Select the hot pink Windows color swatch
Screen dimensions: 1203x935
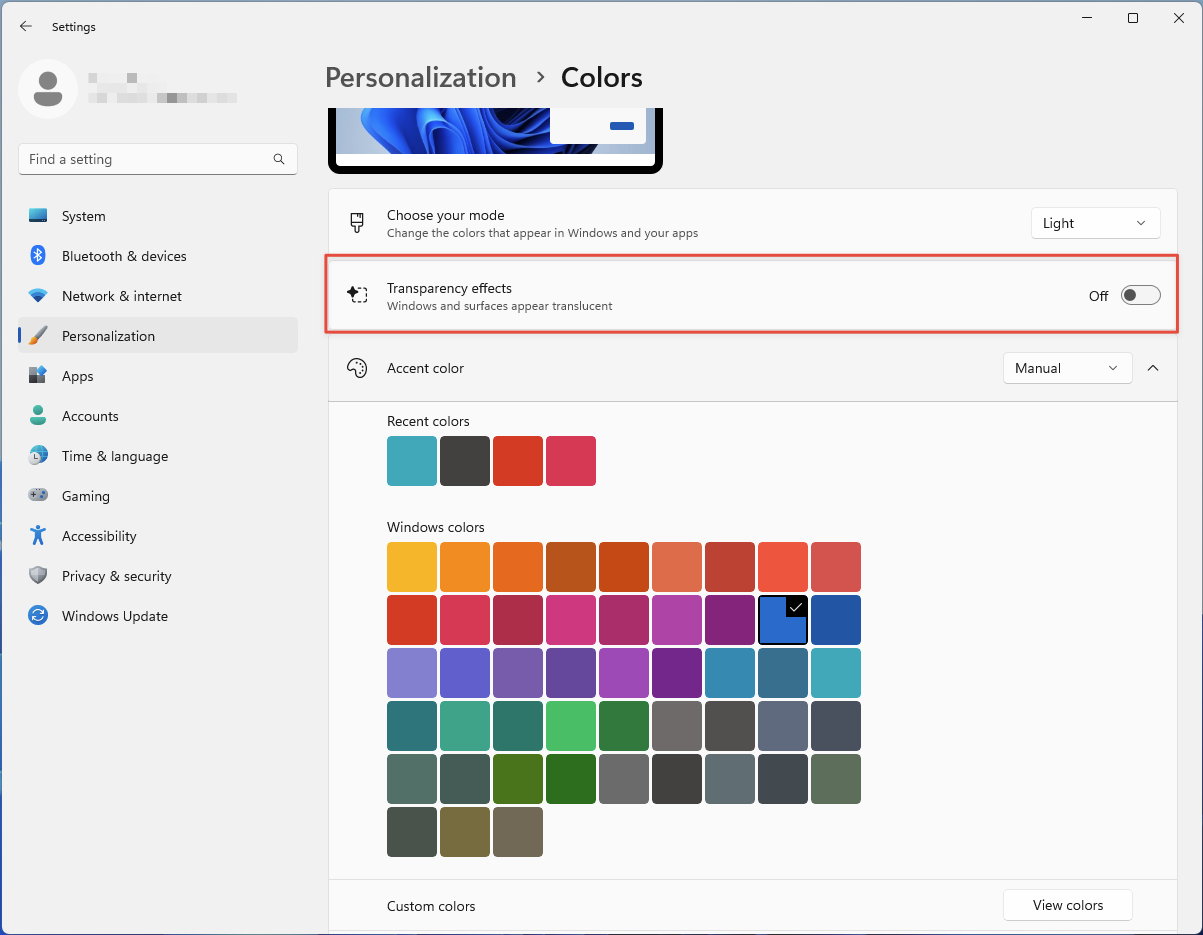point(571,620)
